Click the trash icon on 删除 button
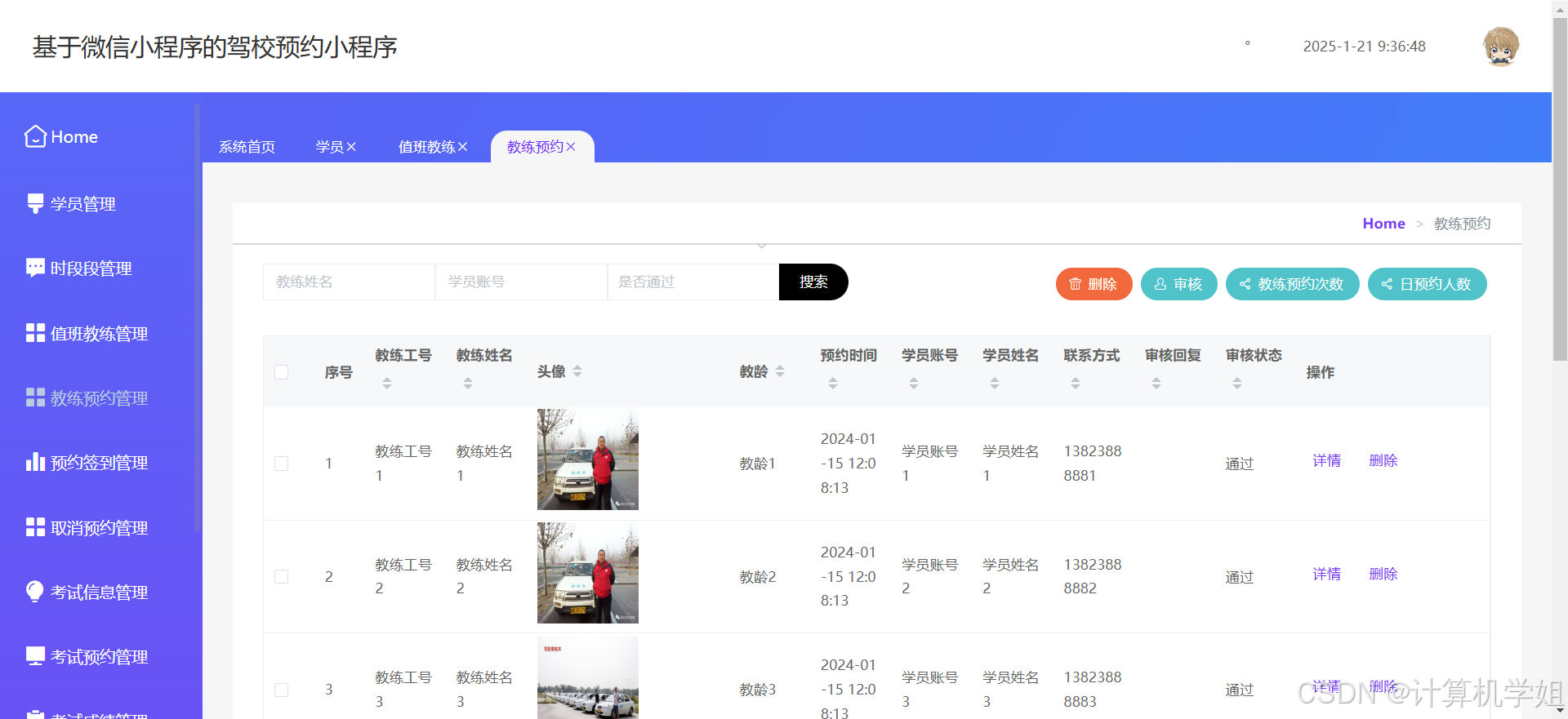The image size is (1568, 719). tap(1076, 284)
